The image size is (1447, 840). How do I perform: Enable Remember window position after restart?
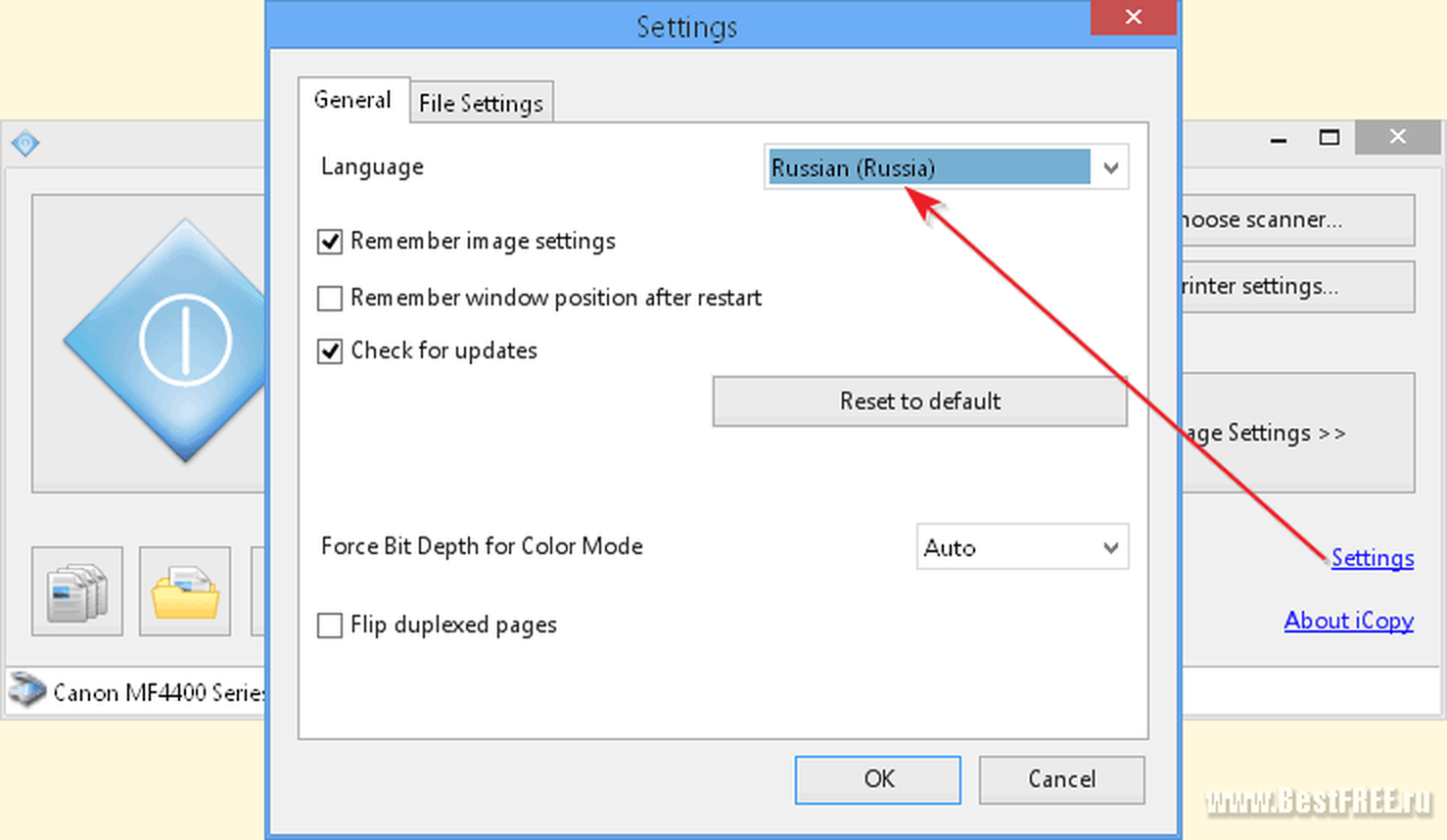tap(330, 298)
